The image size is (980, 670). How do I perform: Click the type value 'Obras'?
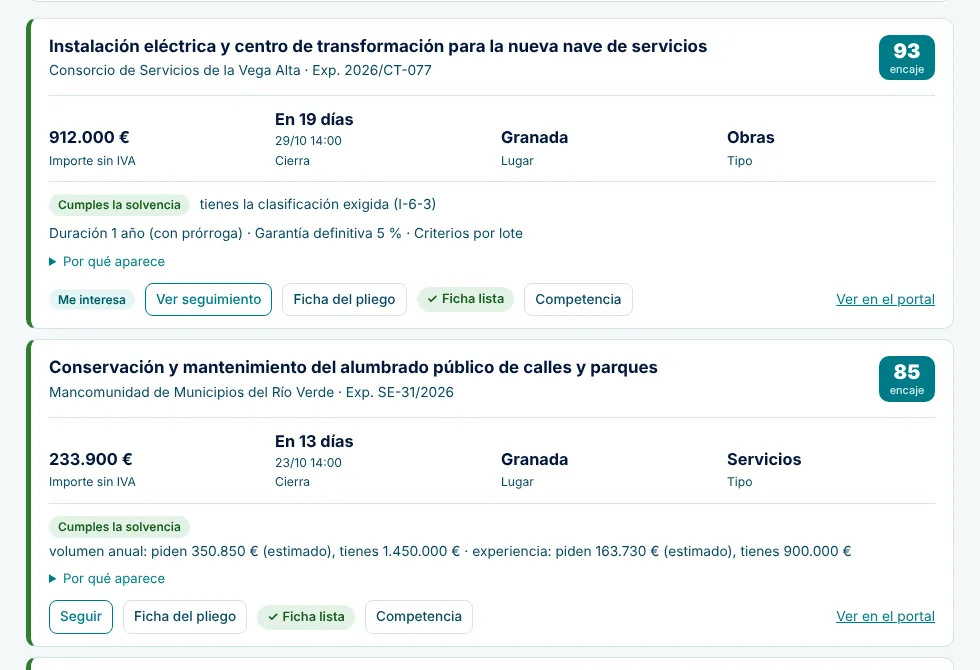coord(751,138)
